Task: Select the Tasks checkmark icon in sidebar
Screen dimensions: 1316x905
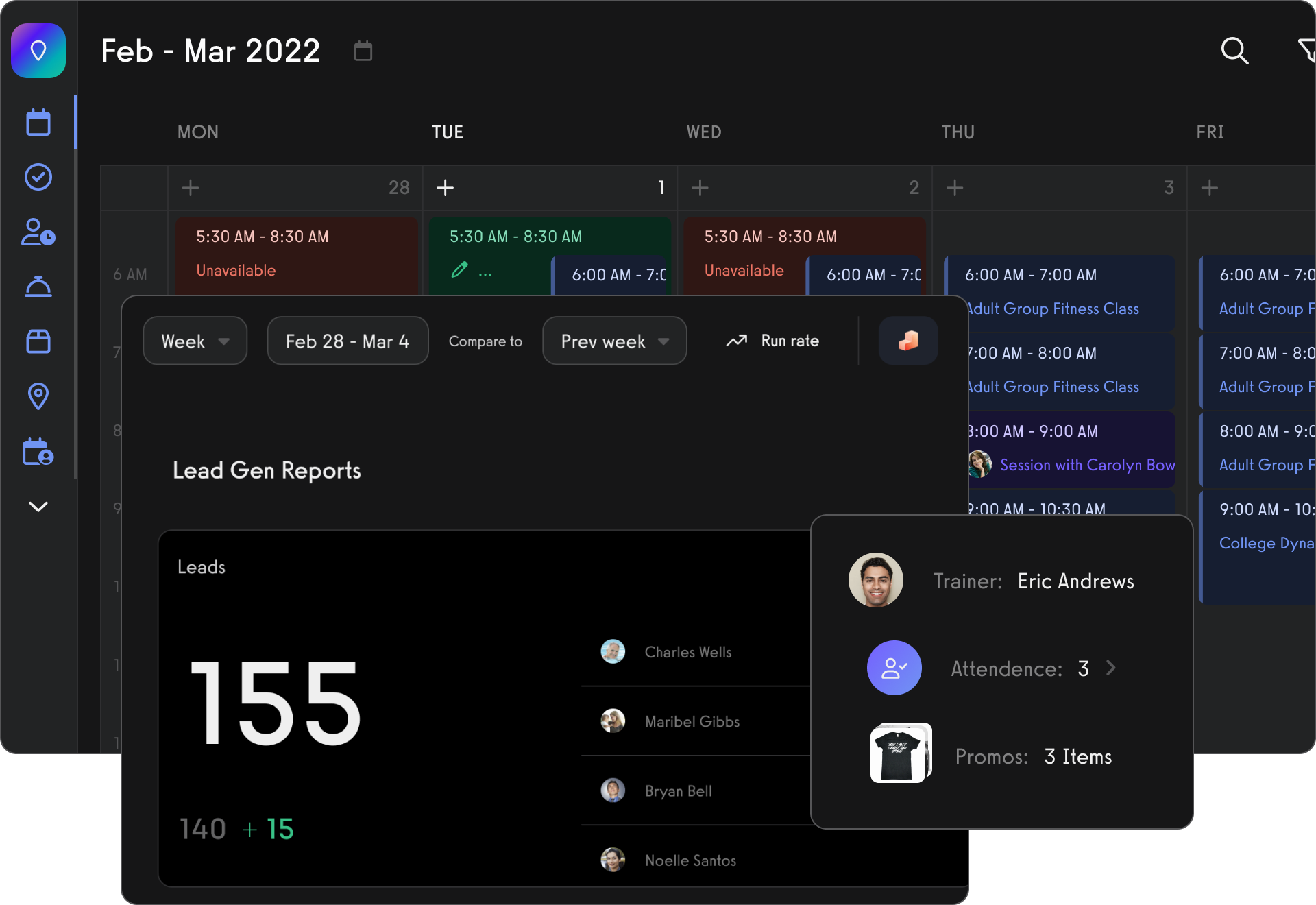Action: (38, 177)
